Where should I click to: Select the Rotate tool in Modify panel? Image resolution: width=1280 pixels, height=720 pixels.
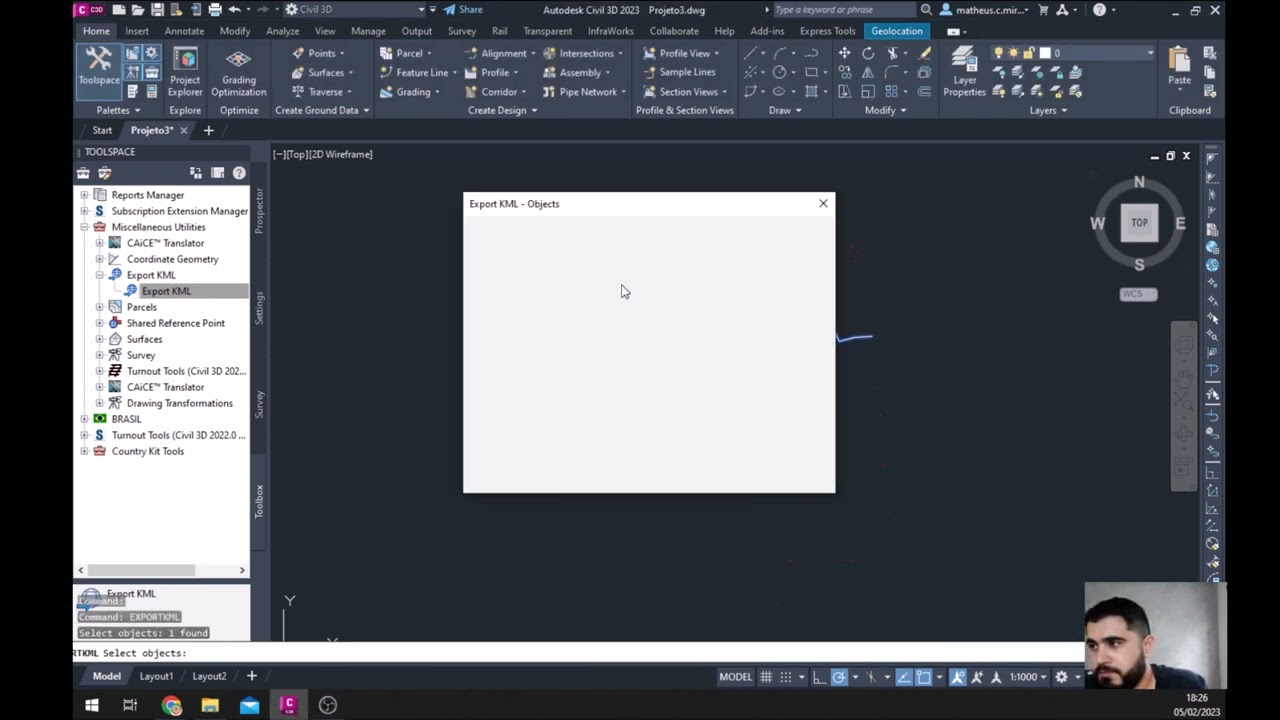pyautogui.click(x=868, y=53)
